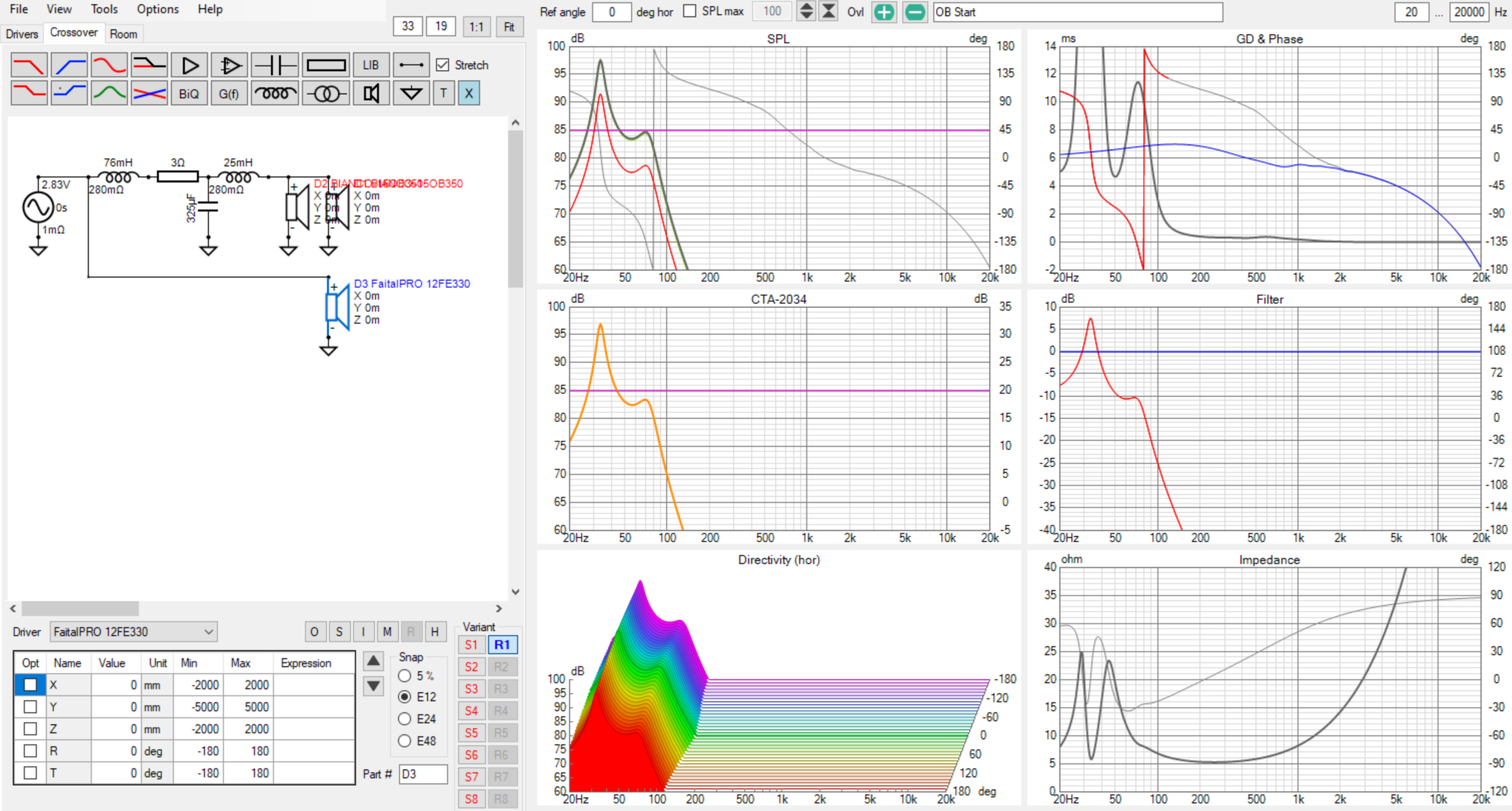Image resolution: width=1512 pixels, height=811 pixels.
Task: Insert a wire connection
Action: [411, 65]
